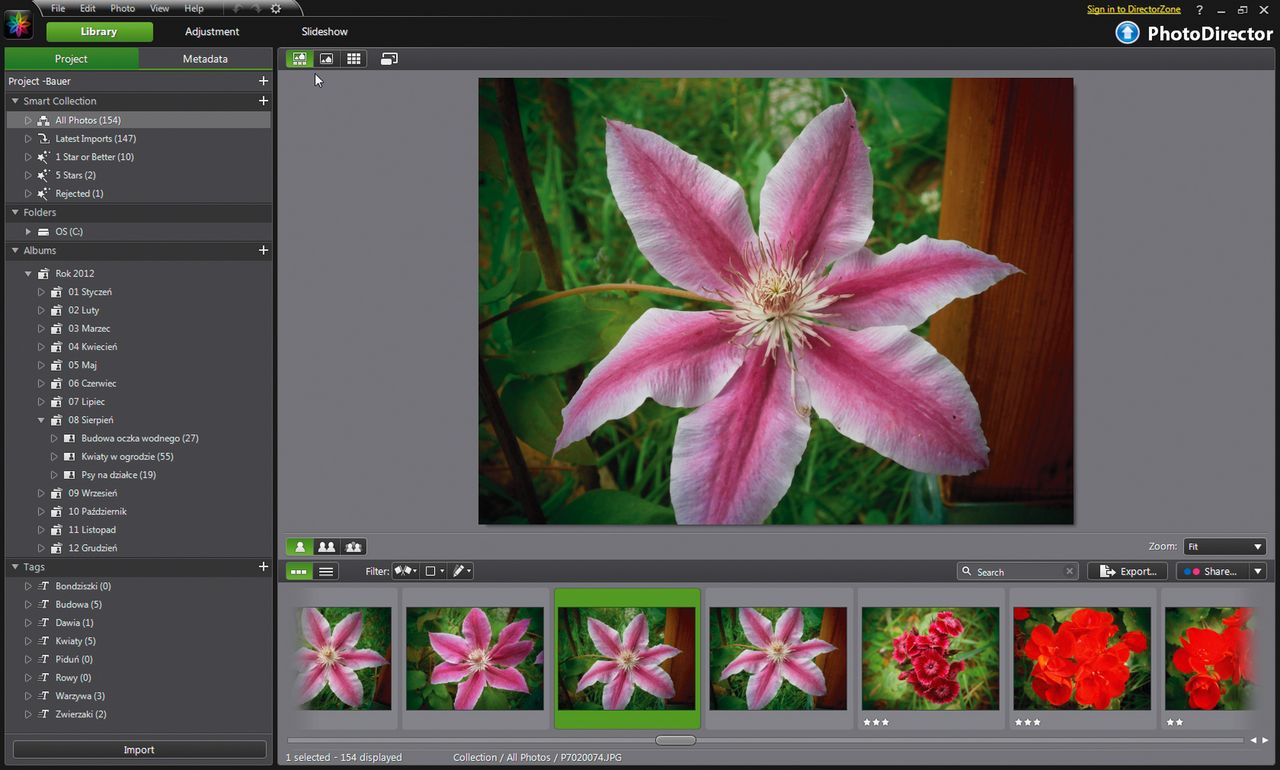
Task: Select Latest Imports (147) collection
Action: tap(95, 139)
